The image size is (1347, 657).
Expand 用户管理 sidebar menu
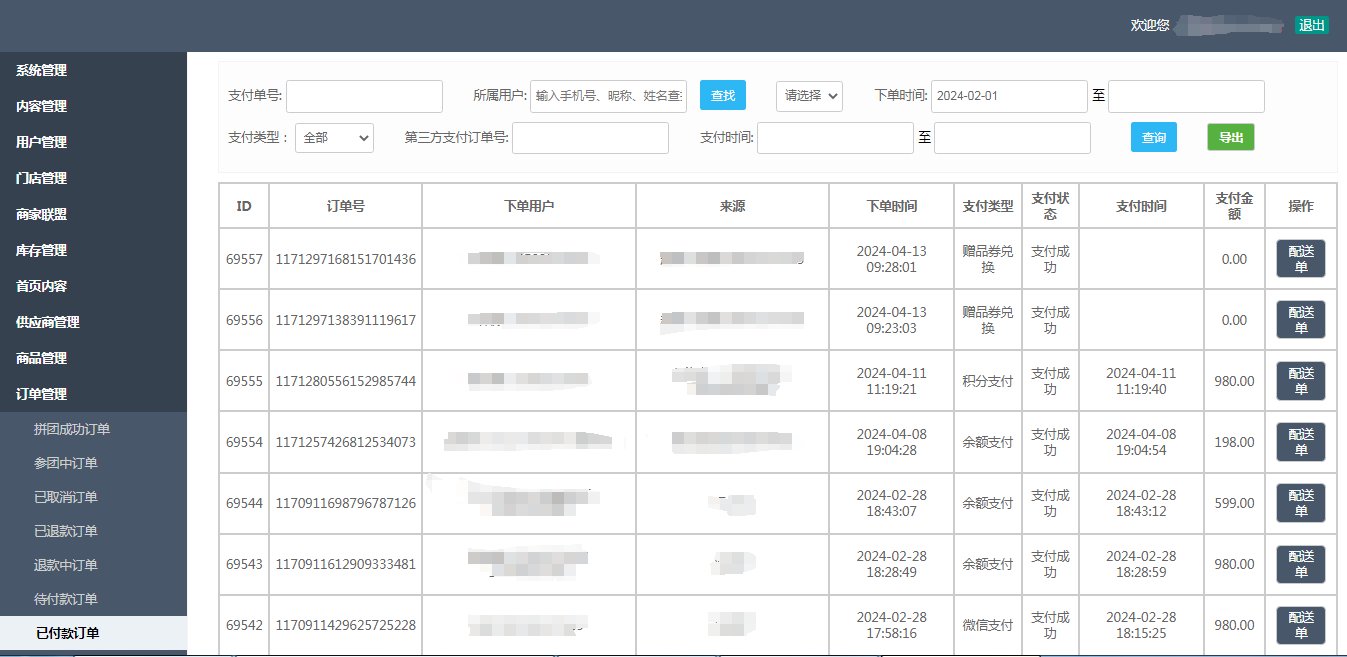pos(42,142)
